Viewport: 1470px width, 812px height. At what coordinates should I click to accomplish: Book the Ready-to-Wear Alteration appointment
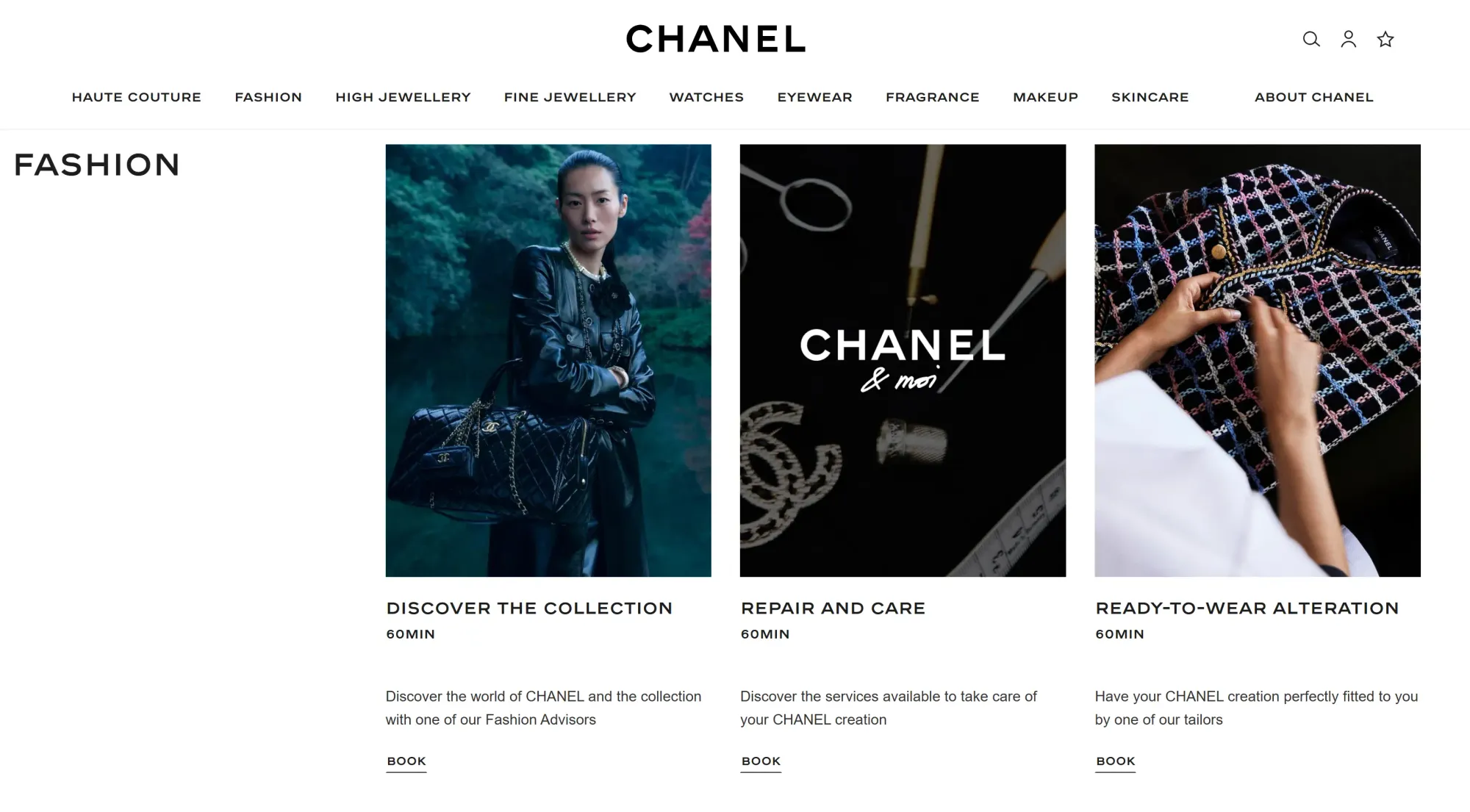pyautogui.click(x=1115, y=761)
